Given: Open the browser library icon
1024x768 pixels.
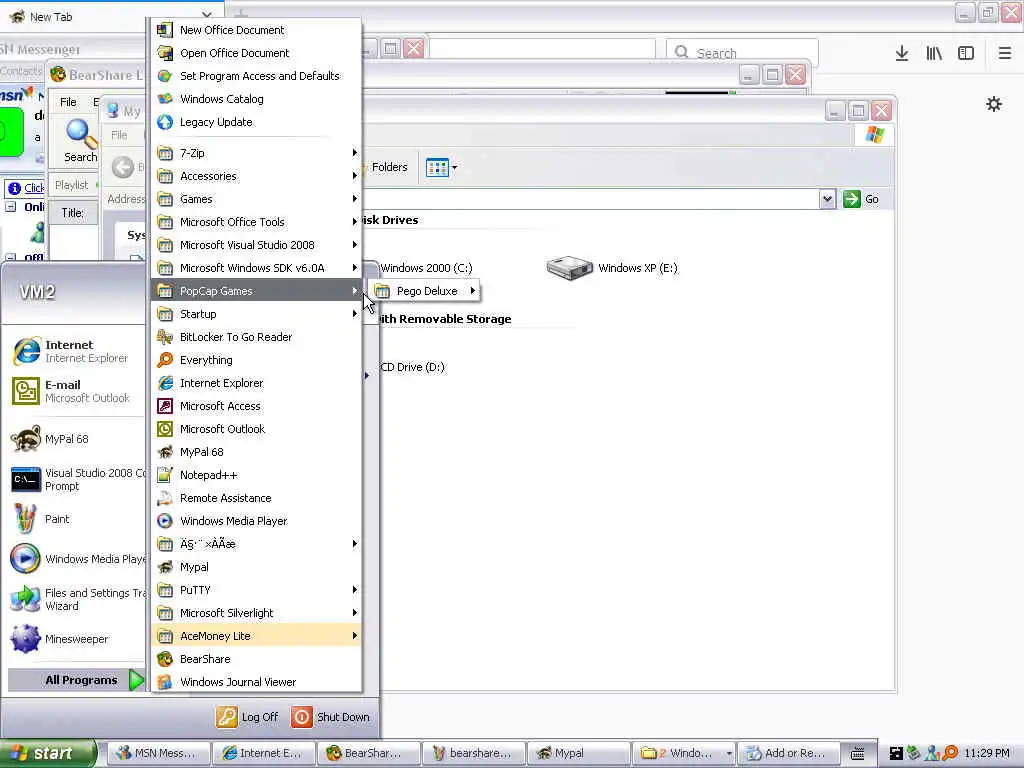Looking at the screenshot, I should [x=934, y=53].
